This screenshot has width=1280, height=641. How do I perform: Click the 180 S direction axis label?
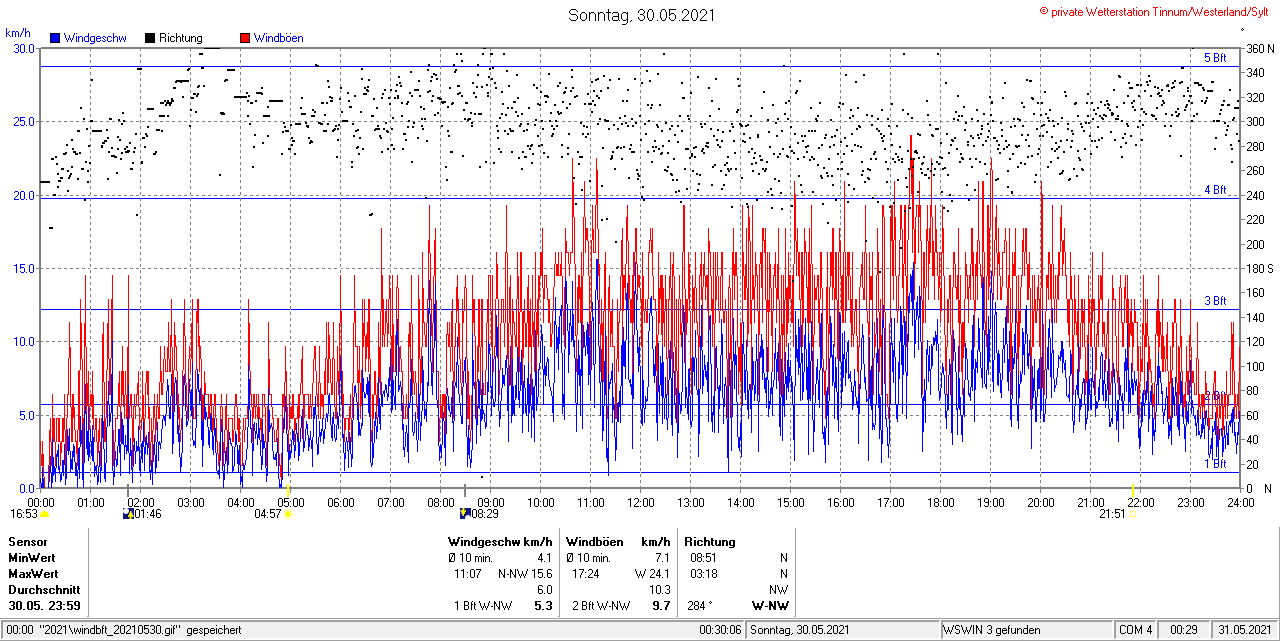click(x=1259, y=268)
